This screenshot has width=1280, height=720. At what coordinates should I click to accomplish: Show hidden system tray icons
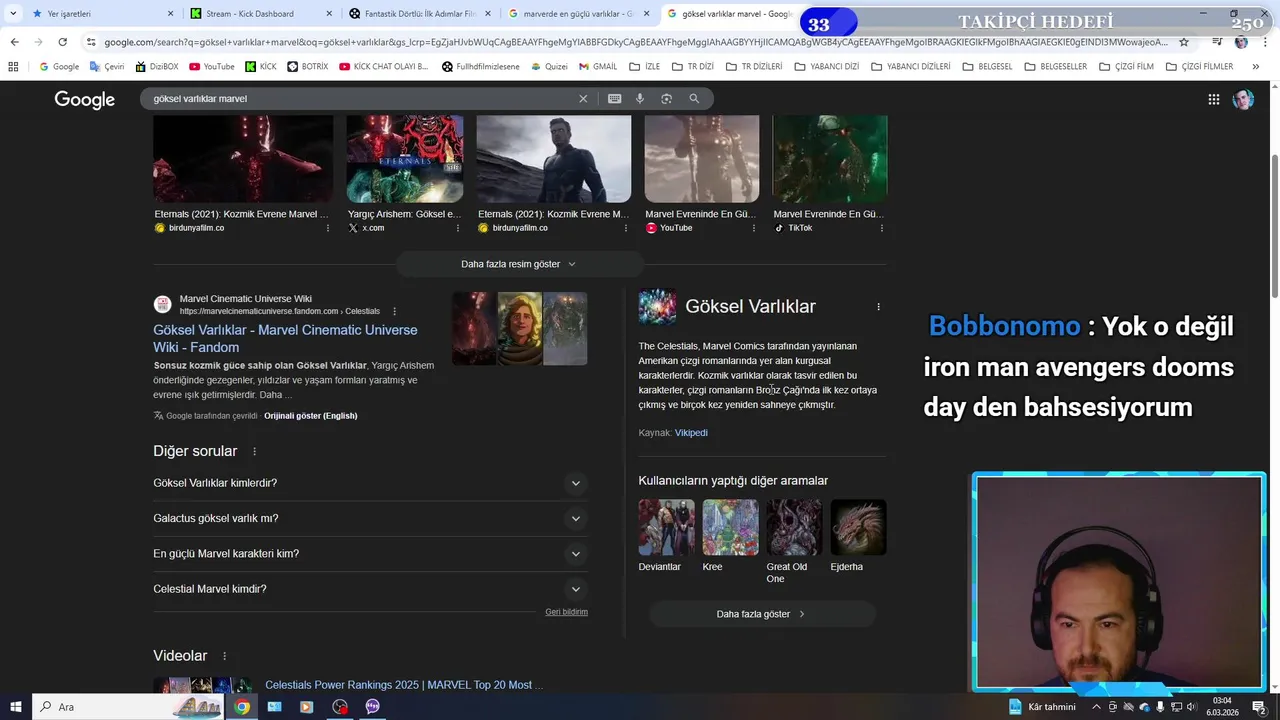coord(1098,706)
